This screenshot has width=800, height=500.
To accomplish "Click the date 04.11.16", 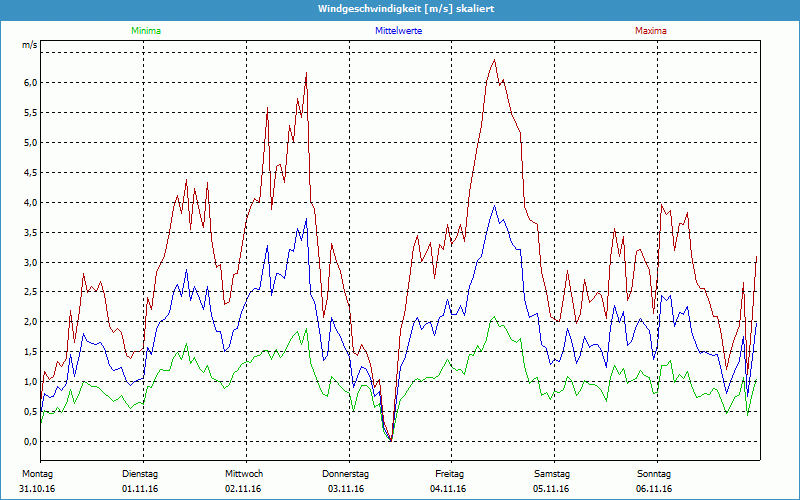I will tap(448, 489).
